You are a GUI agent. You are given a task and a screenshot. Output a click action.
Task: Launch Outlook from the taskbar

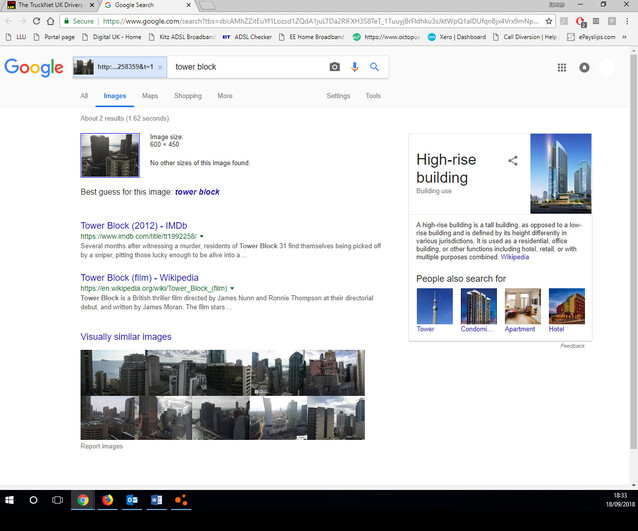tap(132, 500)
